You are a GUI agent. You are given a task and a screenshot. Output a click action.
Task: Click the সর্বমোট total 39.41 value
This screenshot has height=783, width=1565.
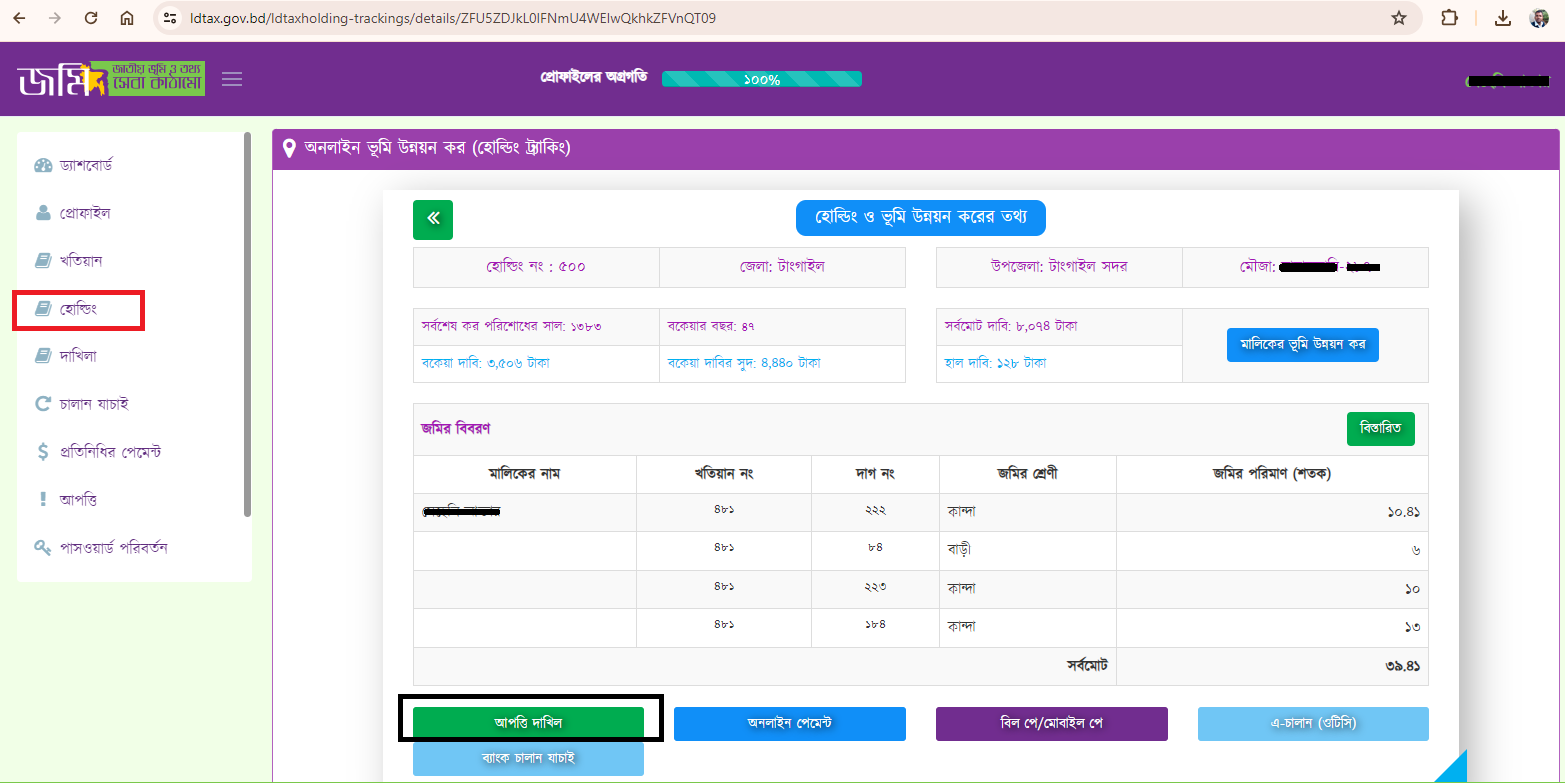click(1403, 666)
